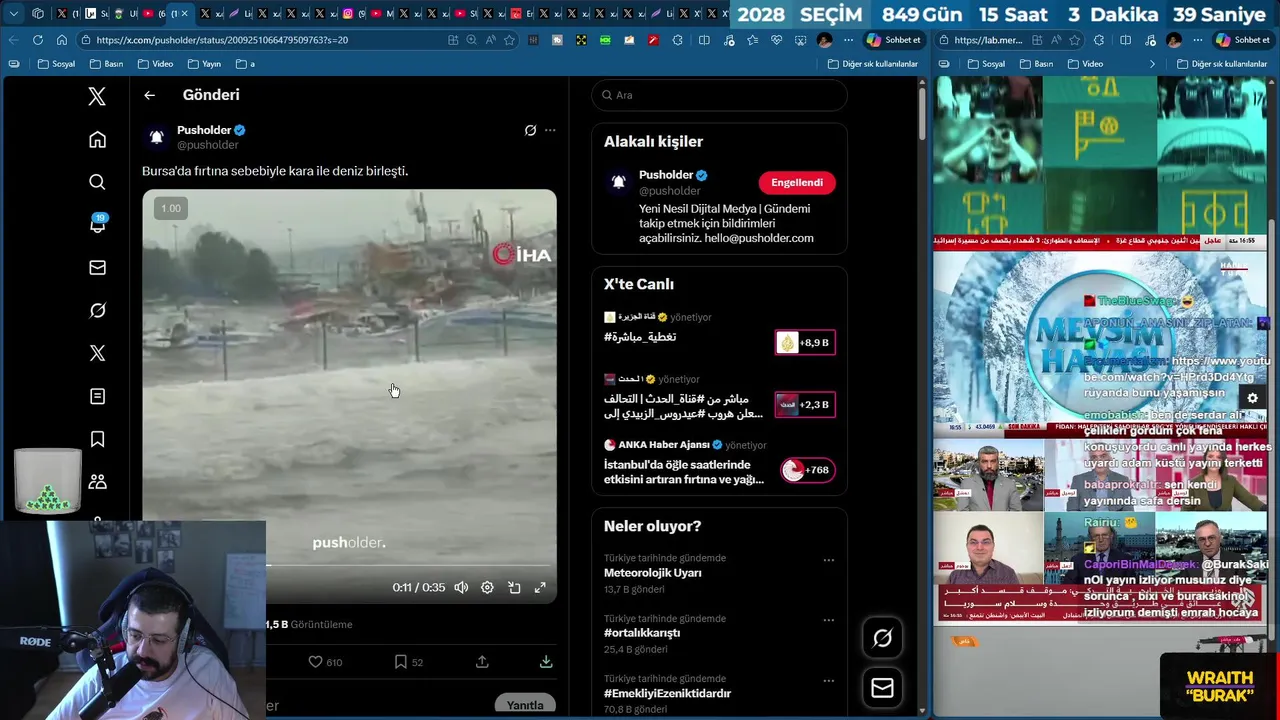This screenshot has width=1280, height=720.
Task: Download the video with green arrow icon
Action: pos(546,662)
